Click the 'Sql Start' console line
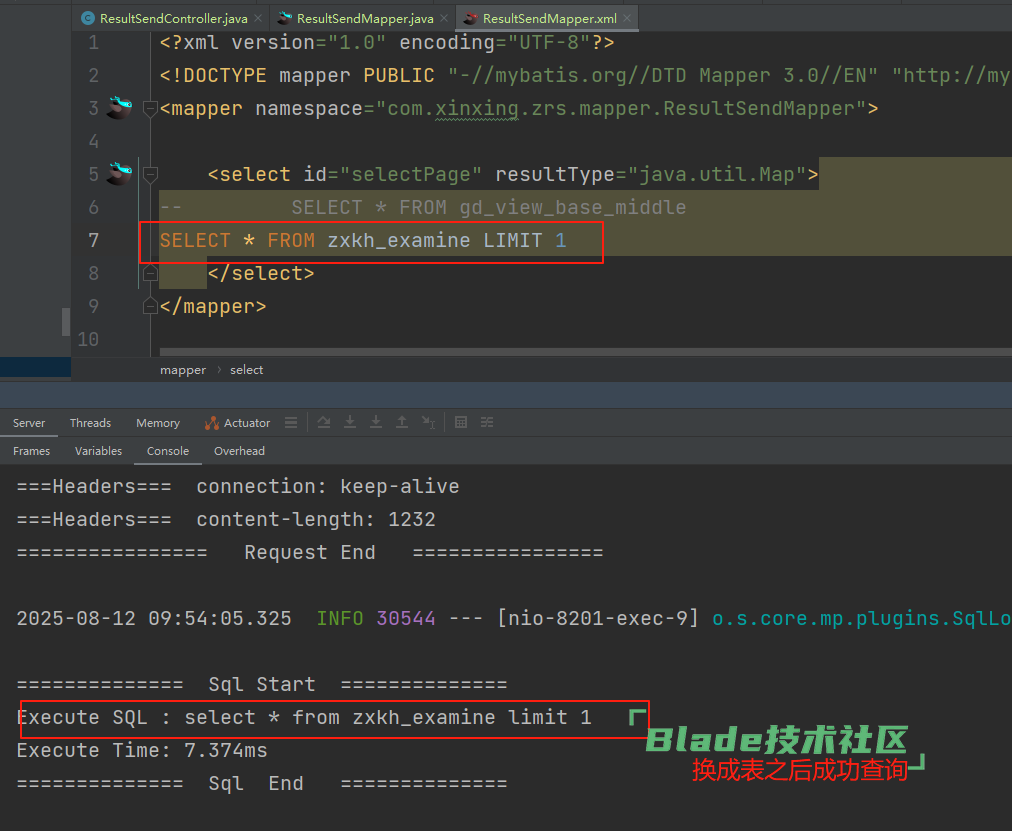1012x831 pixels. pos(262,684)
